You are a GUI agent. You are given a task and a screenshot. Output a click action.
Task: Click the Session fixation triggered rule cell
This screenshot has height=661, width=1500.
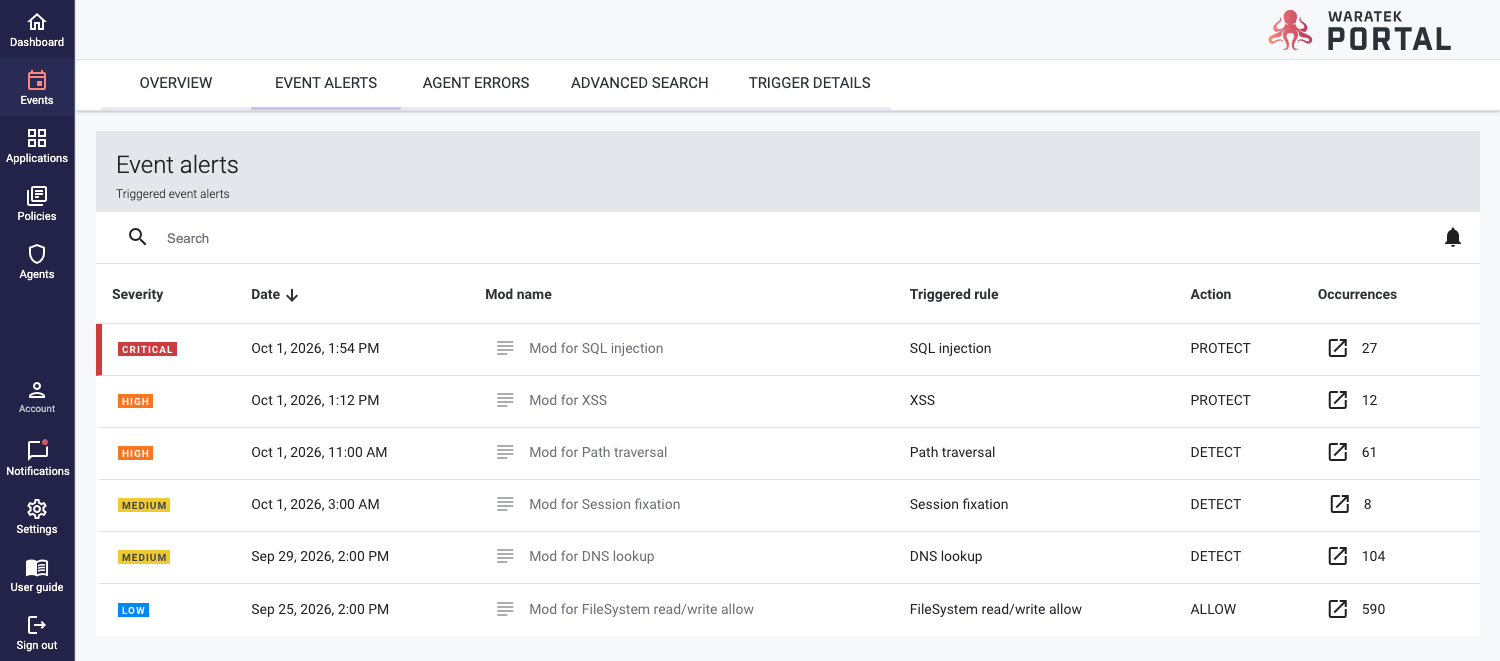(x=959, y=504)
